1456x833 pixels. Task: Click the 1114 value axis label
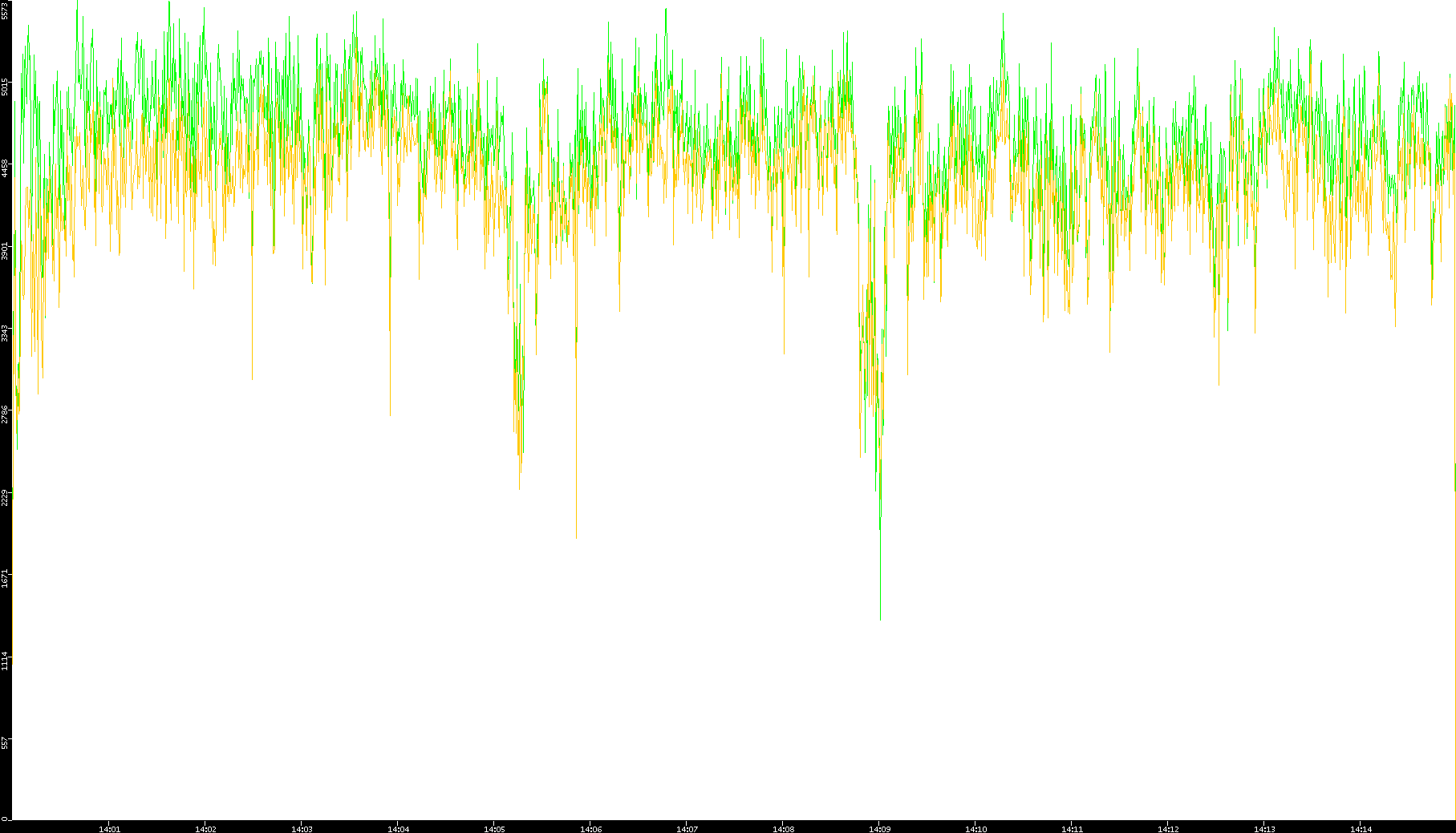(x=5, y=661)
